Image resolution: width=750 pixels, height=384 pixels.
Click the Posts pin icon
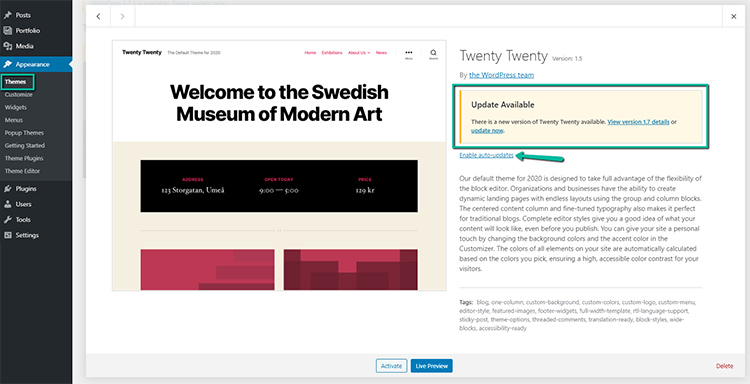tap(8, 15)
